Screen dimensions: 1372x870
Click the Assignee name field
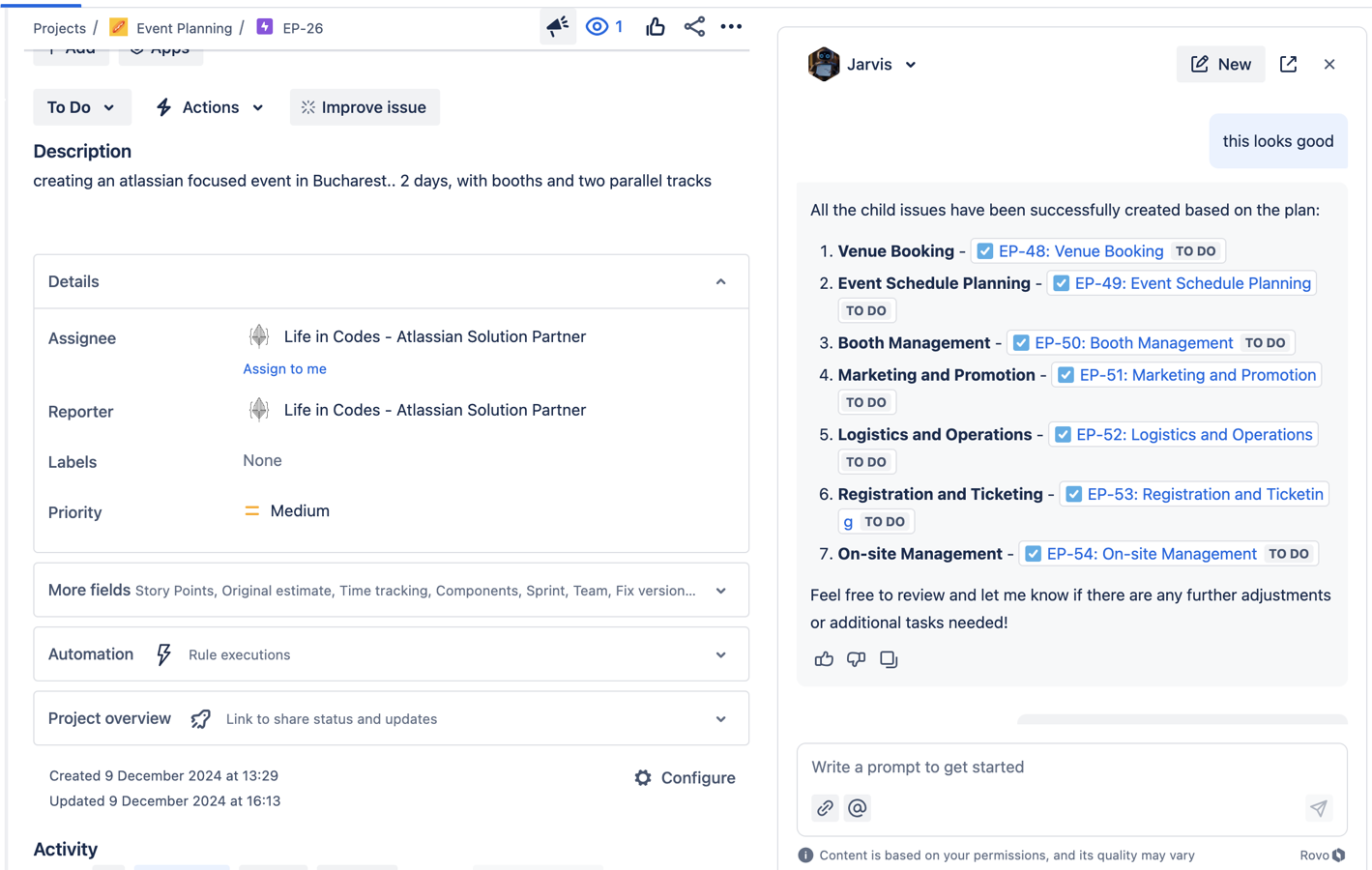[435, 336]
